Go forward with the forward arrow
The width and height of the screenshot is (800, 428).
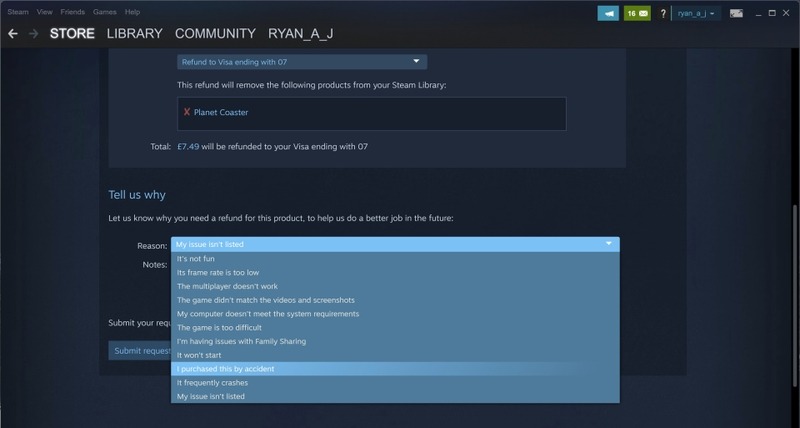click(x=34, y=34)
